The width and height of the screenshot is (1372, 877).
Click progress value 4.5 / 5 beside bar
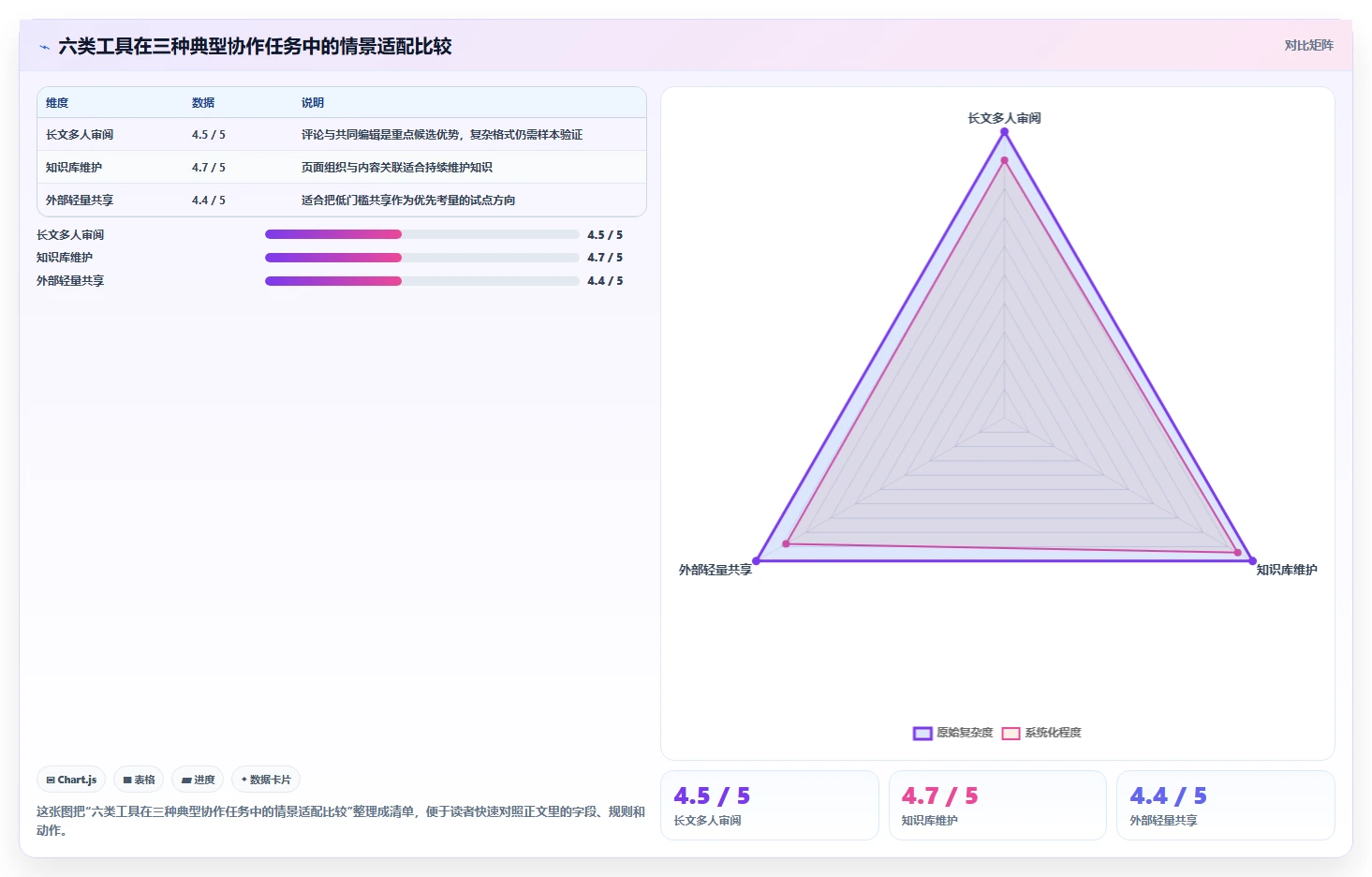pyautogui.click(x=605, y=235)
